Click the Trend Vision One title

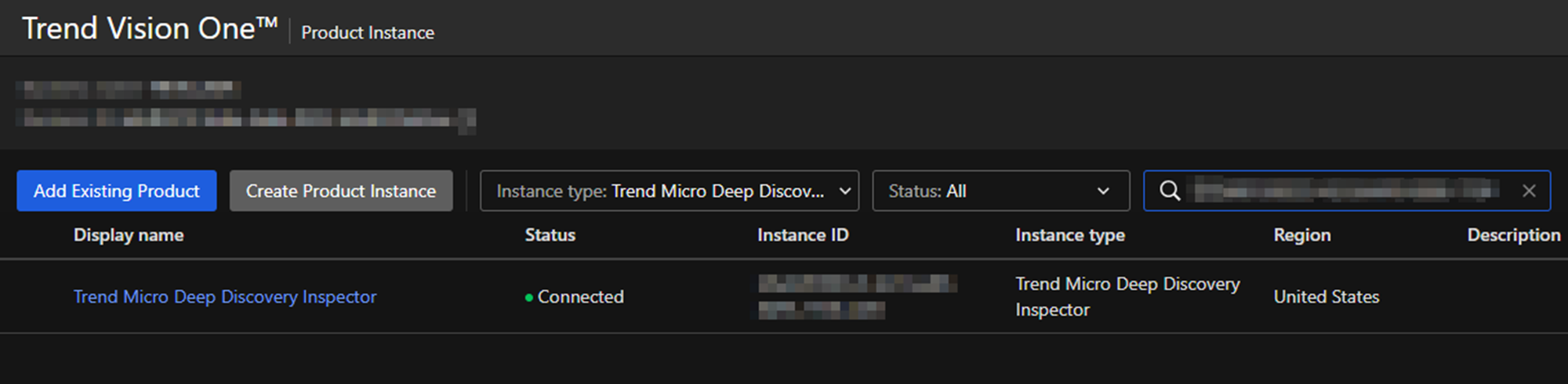(x=149, y=29)
